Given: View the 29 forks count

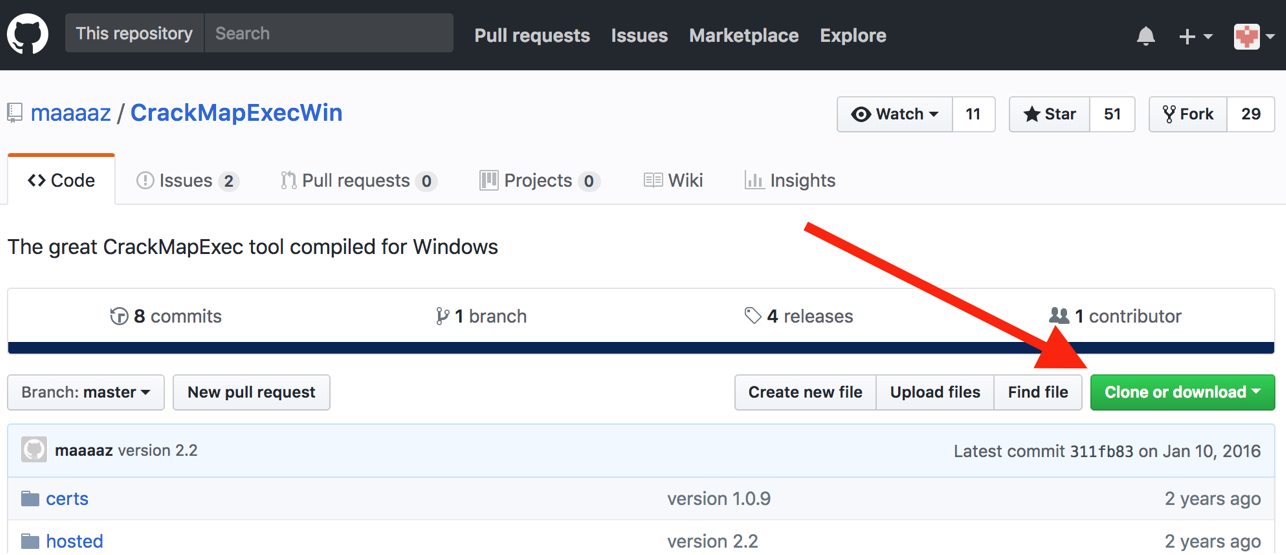Looking at the screenshot, I should coord(1251,114).
